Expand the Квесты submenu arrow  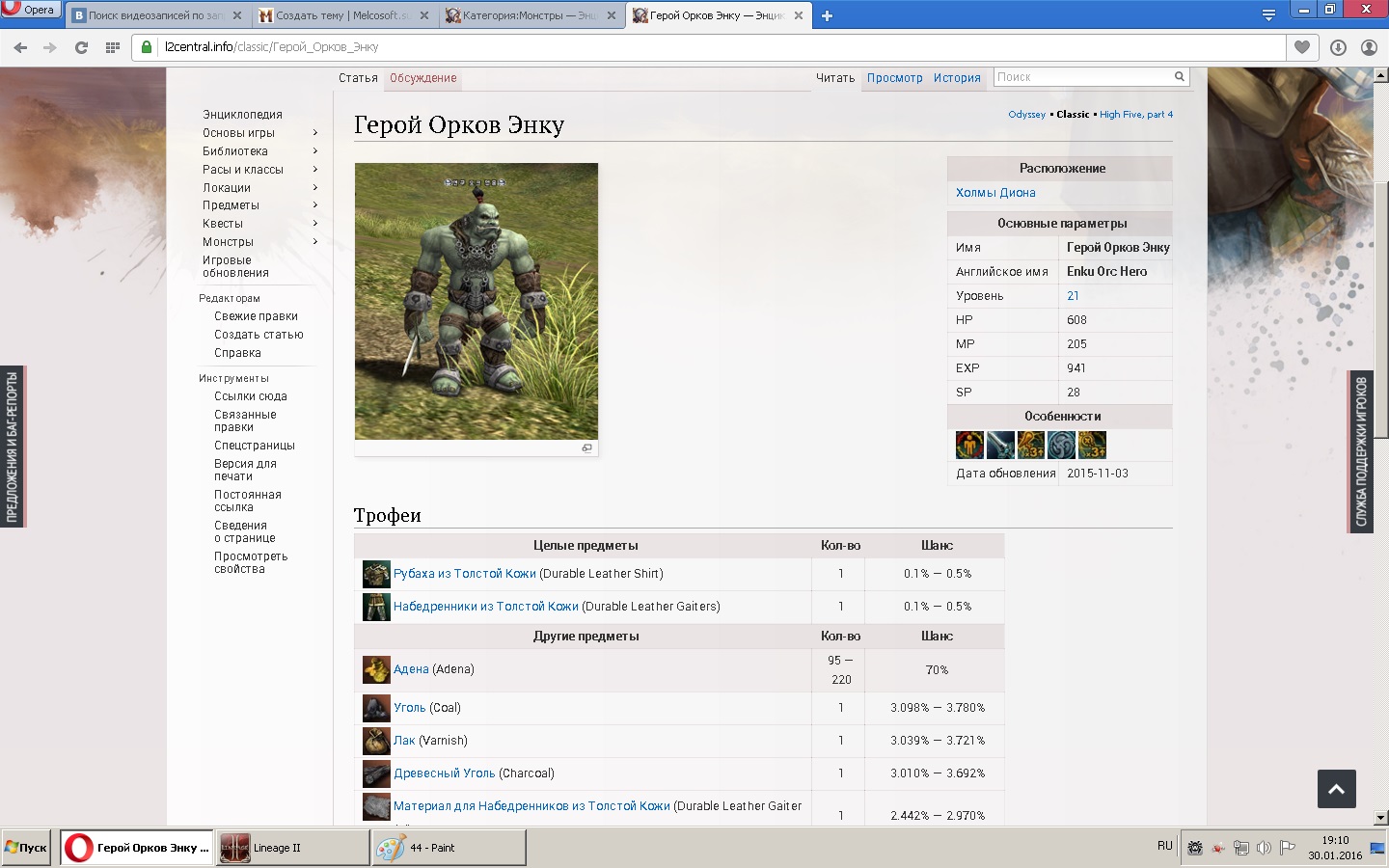tap(315, 224)
